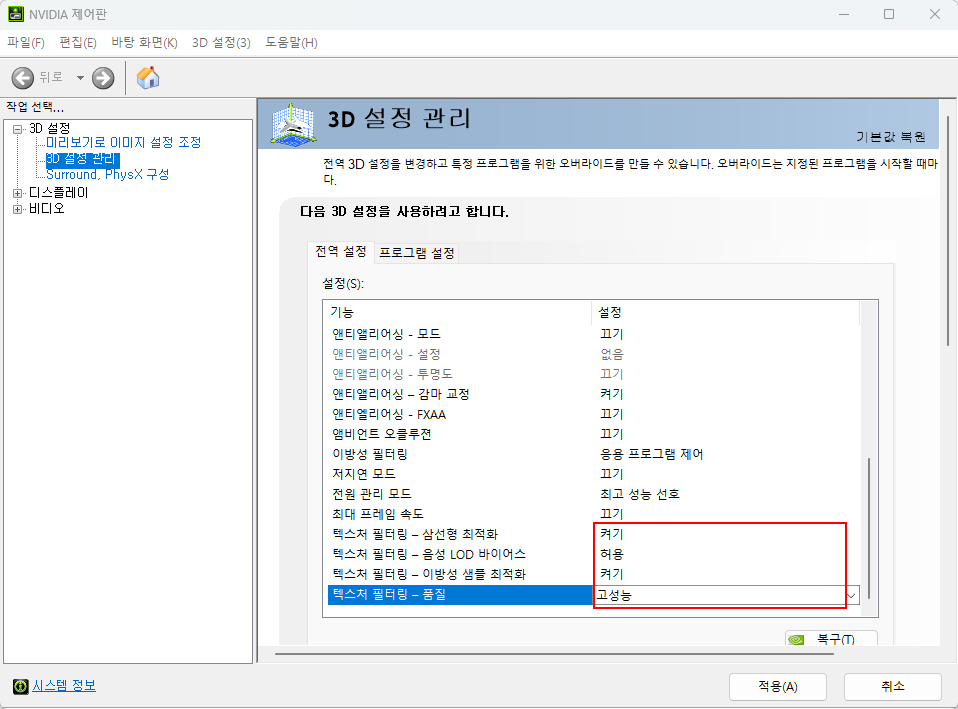This screenshot has width=958, height=709.
Task: Open the 바탕 화면(K) menu
Action: pos(144,43)
